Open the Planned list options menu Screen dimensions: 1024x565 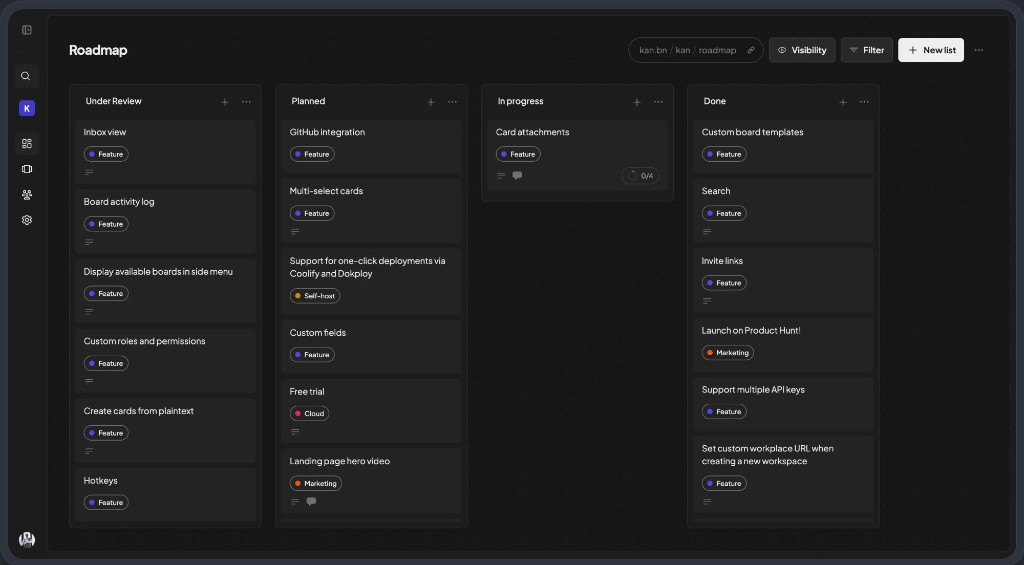click(x=452, y=102)
